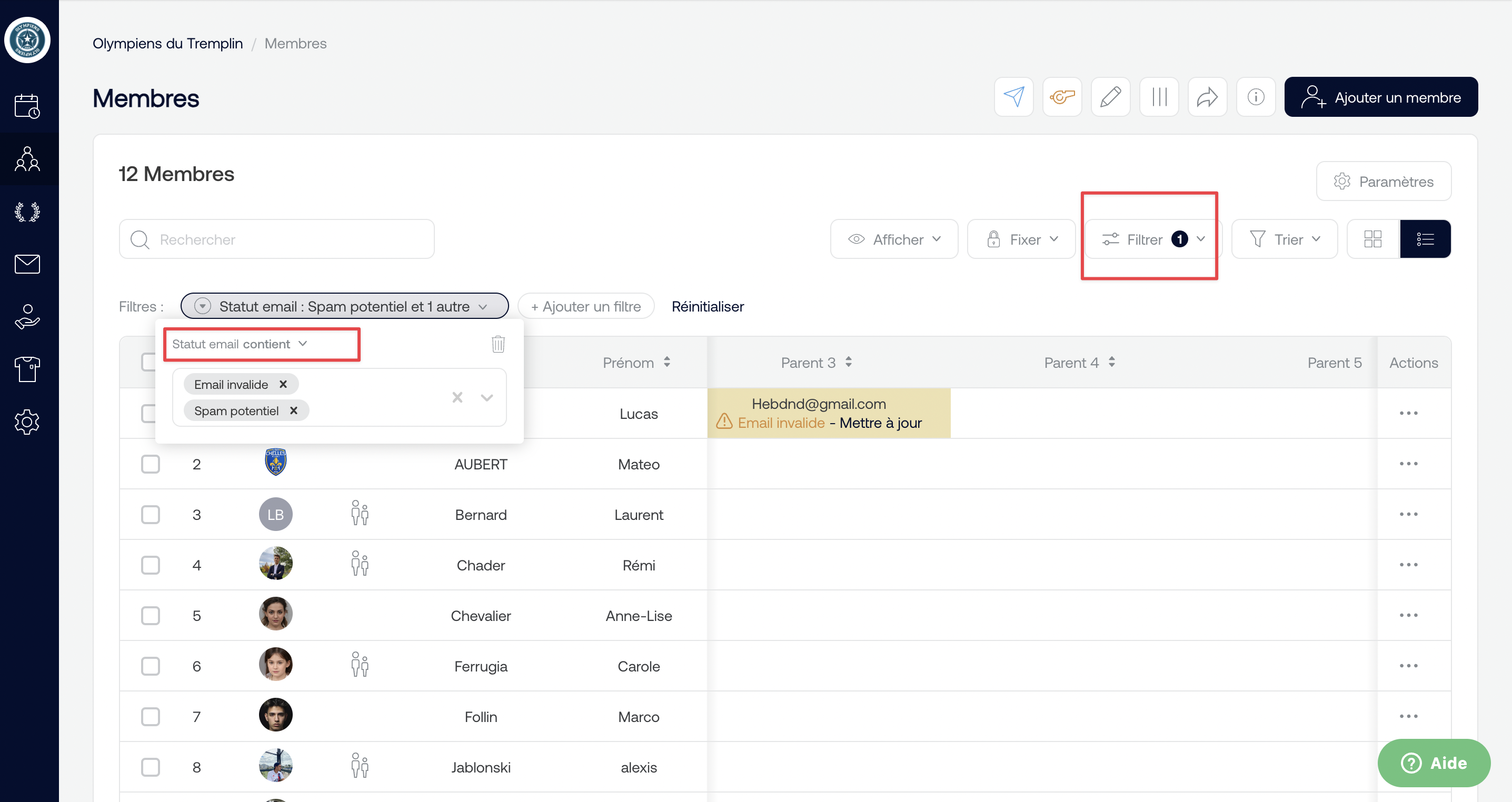Open the actions menu for AUBERT Mateo
Viewport: 1512px width, 802px height.
pos(1408,464)
